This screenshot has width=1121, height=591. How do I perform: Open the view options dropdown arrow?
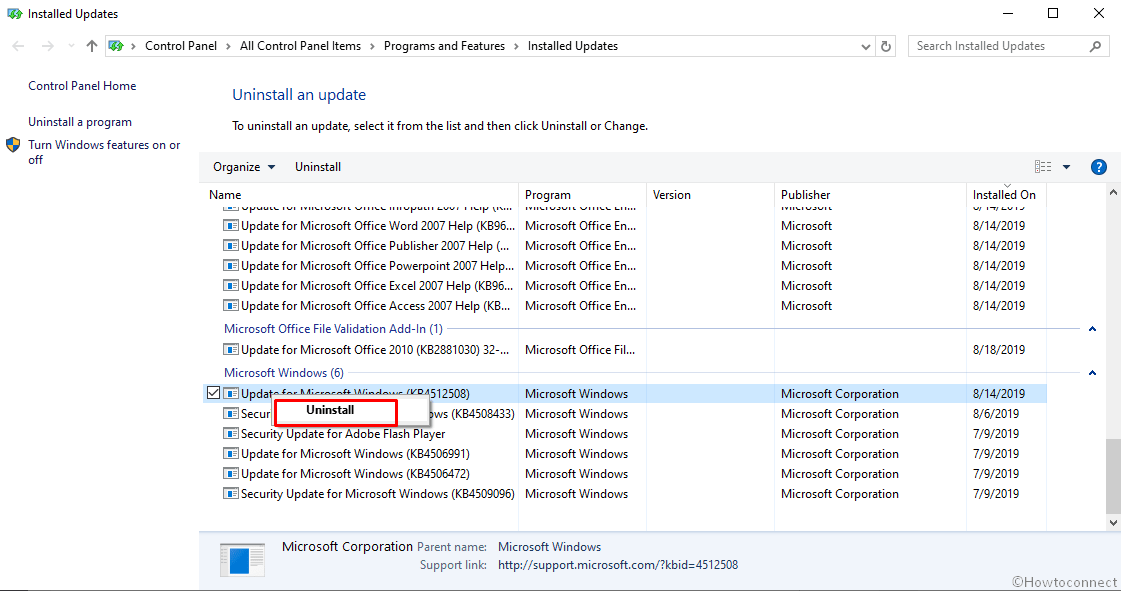[x=1066, y=167]
